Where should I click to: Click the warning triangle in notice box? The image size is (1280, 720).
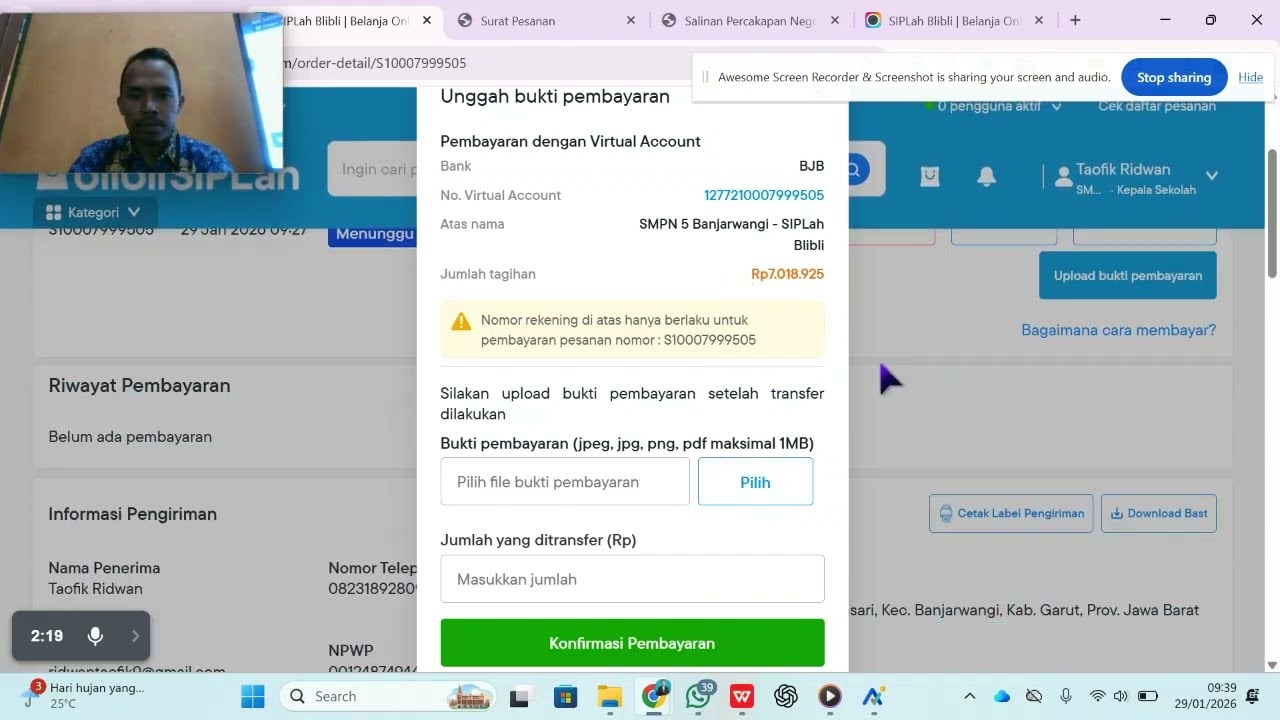click(461, 322)
